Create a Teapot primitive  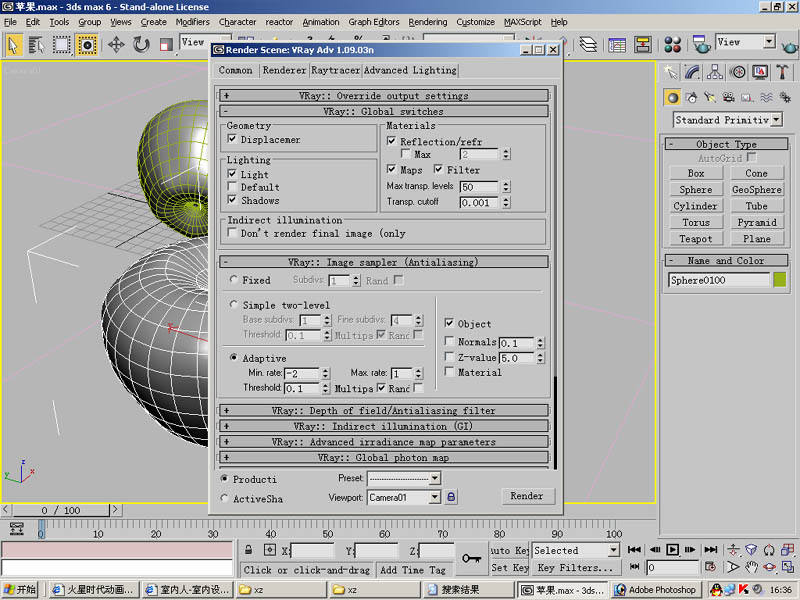pos(695,239)
